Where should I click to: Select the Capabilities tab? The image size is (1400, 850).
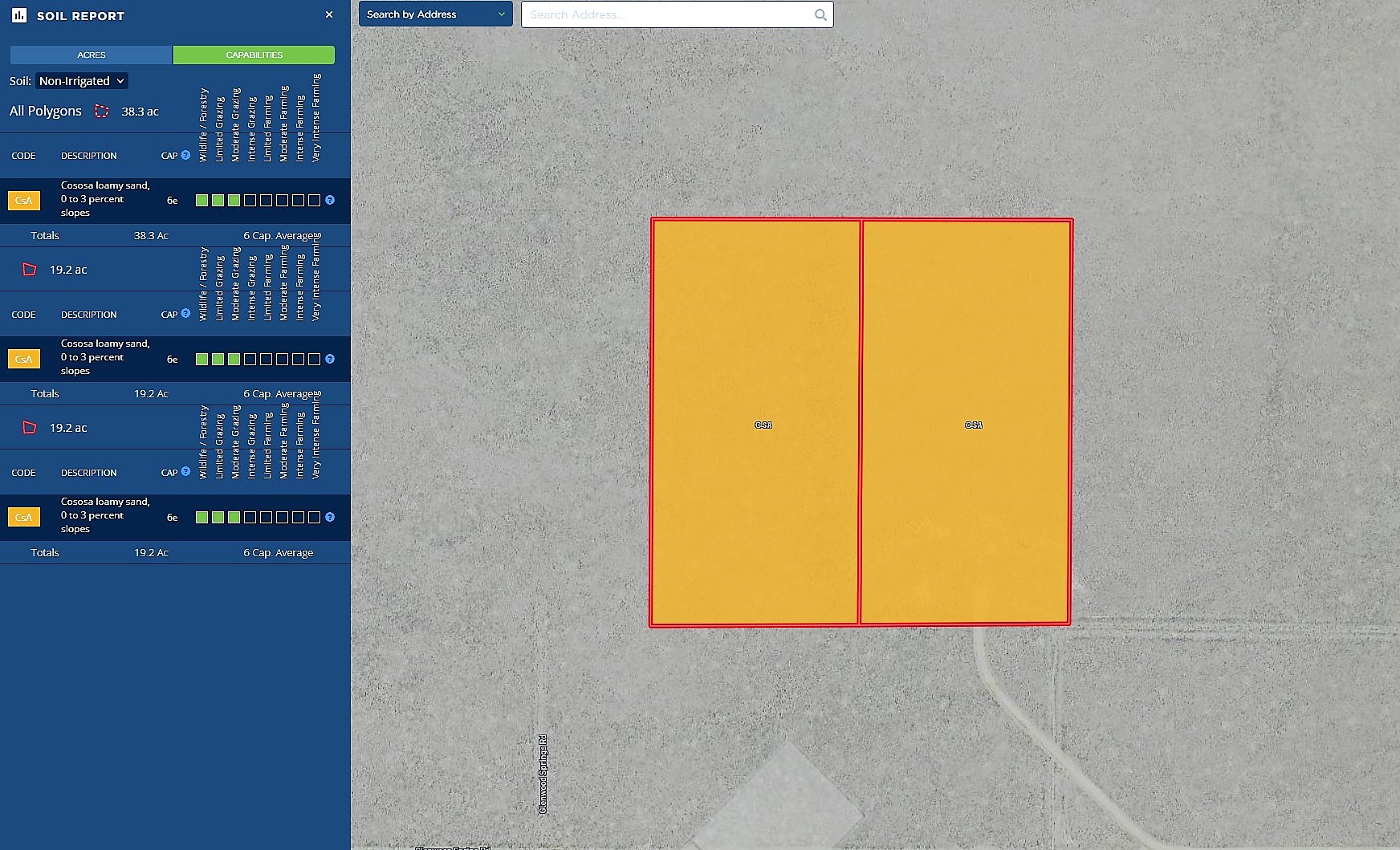pos(254,55)
